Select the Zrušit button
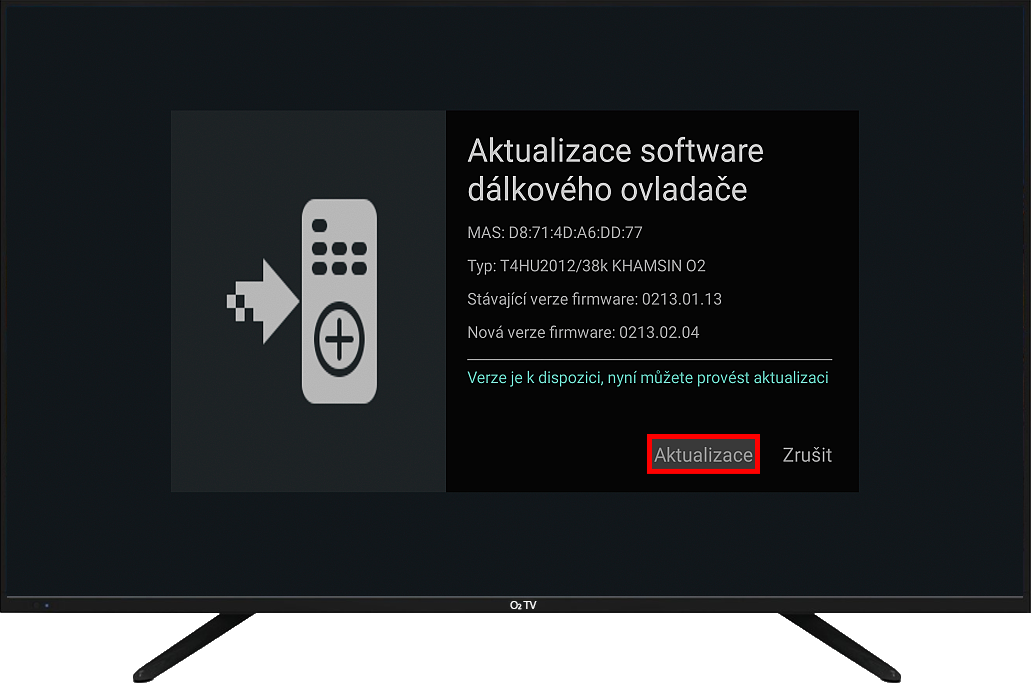Screen dimensions: 1031x683 click(x=807, y=455)
